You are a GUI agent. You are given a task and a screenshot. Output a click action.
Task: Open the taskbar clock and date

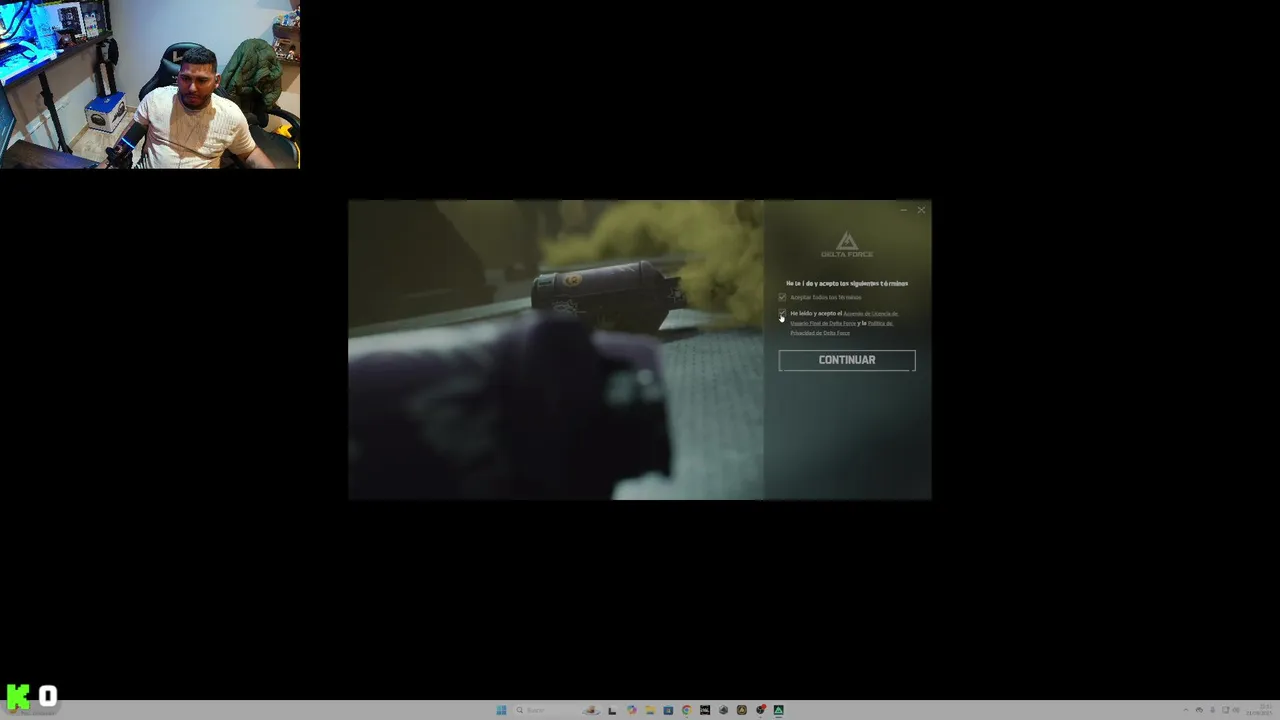[x=1259, y=711]
